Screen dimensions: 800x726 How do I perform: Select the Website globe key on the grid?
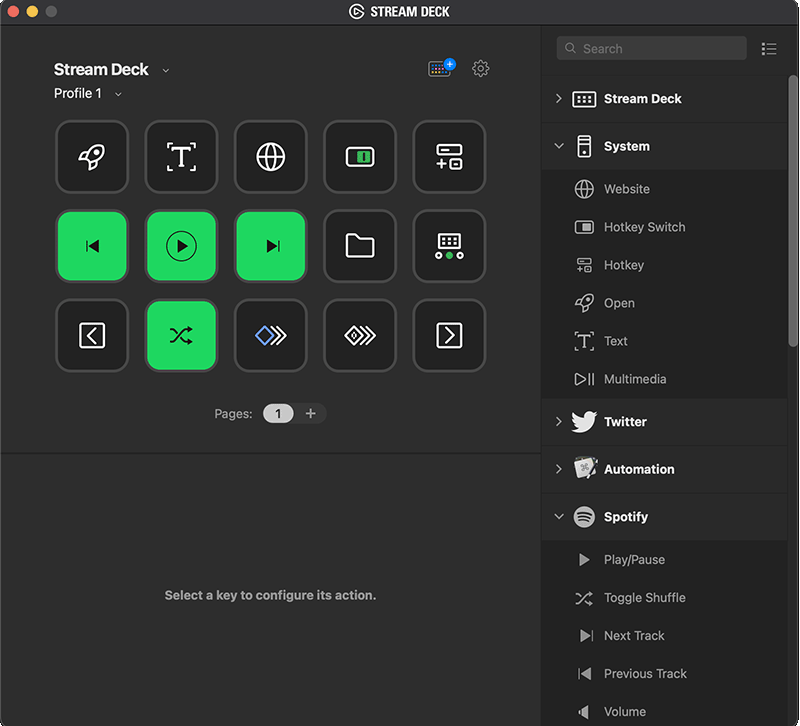(x=270, y=157)
